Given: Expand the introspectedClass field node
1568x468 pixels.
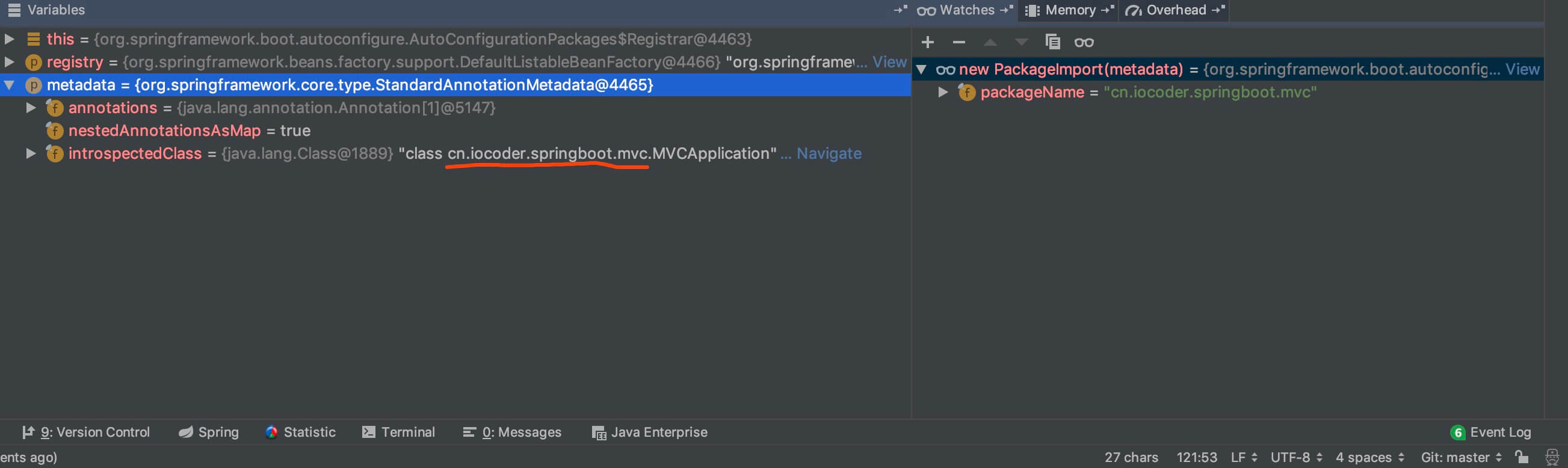Looking at the screenshot, I should tap(31, 153).
